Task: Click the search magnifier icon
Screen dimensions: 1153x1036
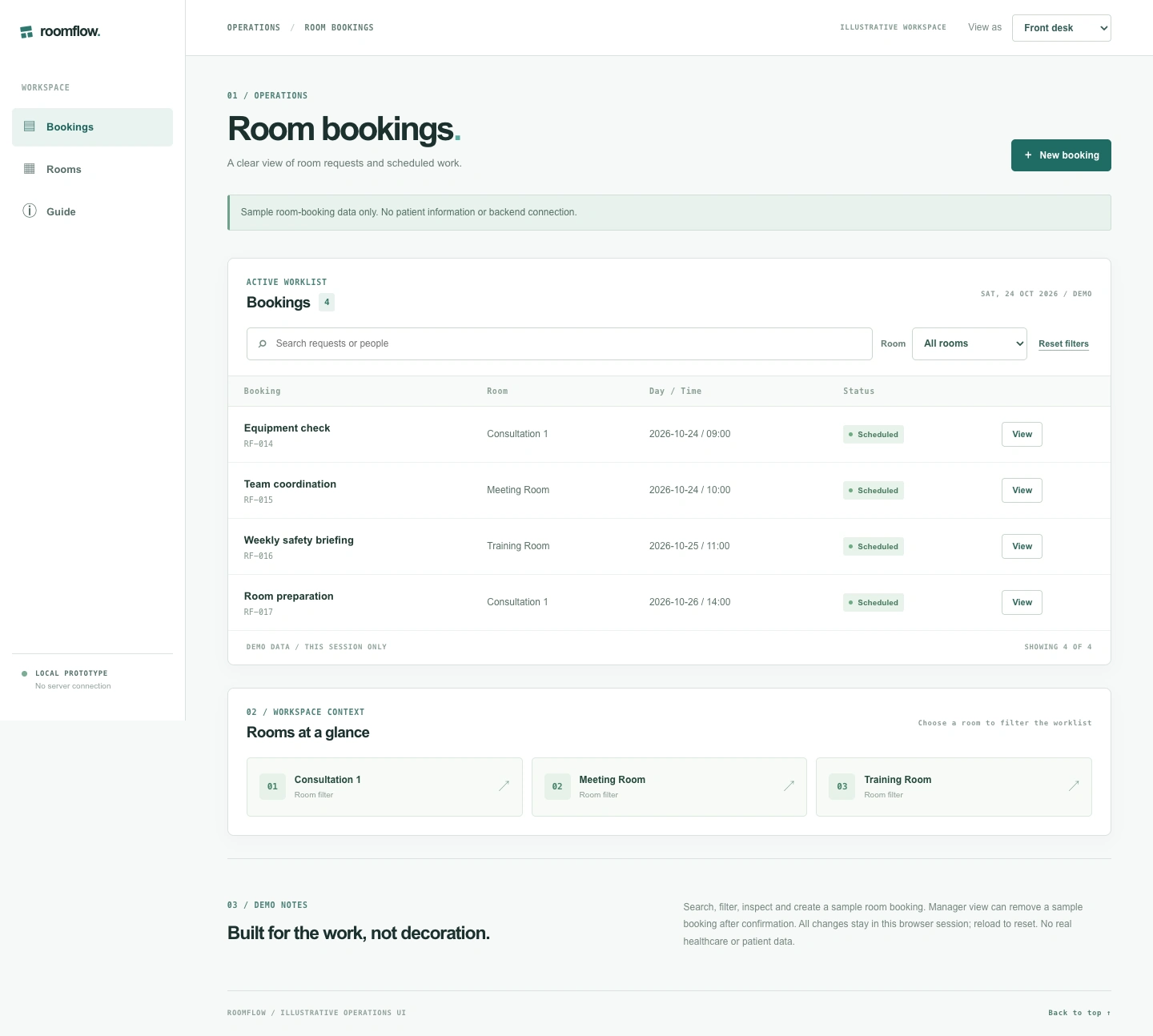Action: point(263,343)
